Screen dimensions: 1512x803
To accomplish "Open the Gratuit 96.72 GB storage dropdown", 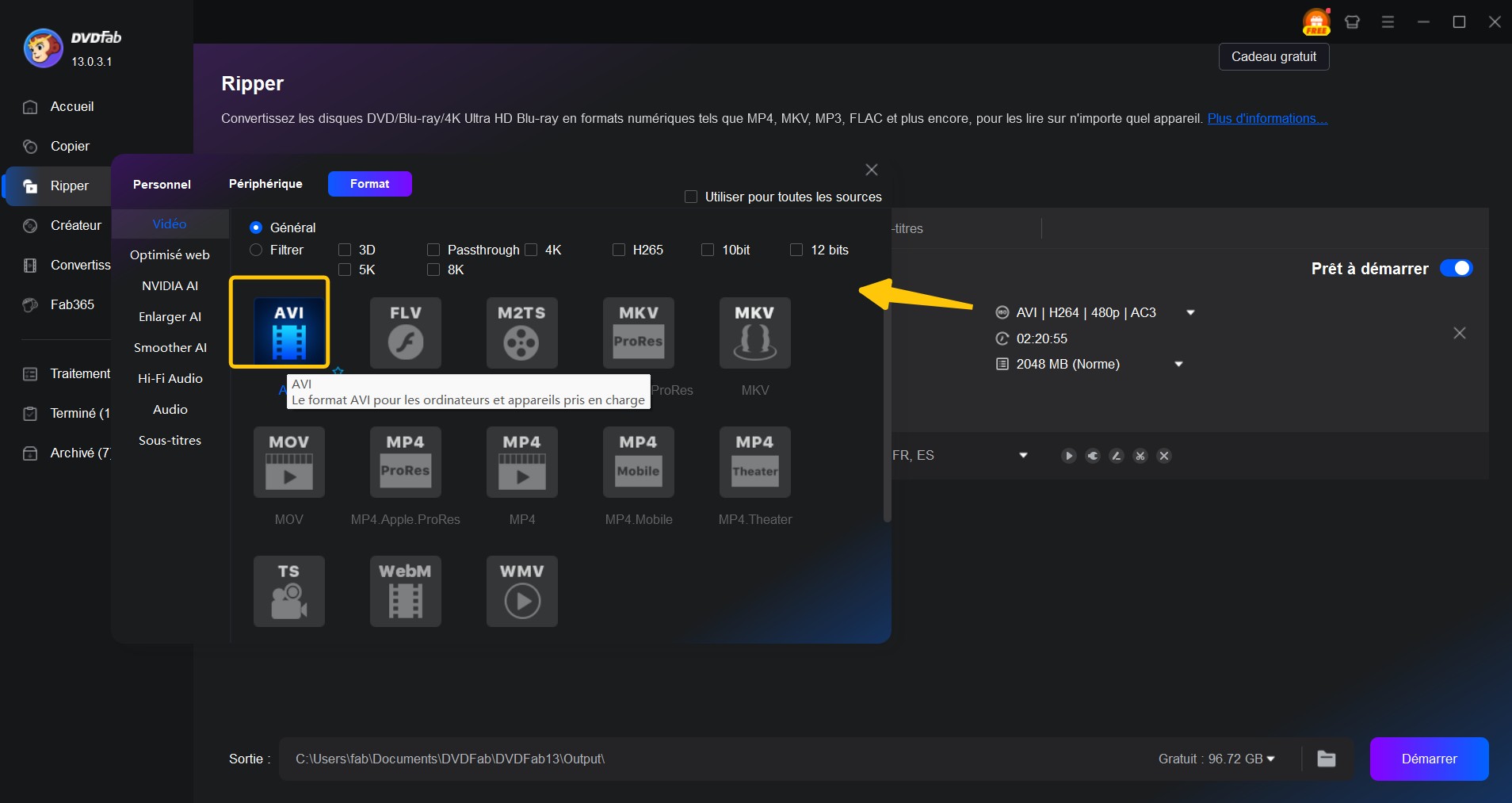I will pos(1271,759).
